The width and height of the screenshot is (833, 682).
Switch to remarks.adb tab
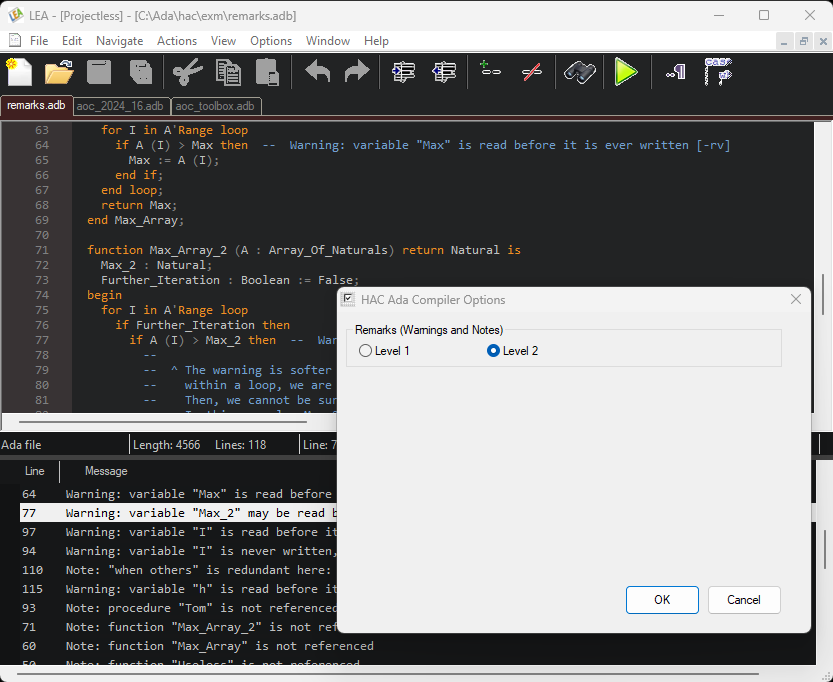[36, 105]
